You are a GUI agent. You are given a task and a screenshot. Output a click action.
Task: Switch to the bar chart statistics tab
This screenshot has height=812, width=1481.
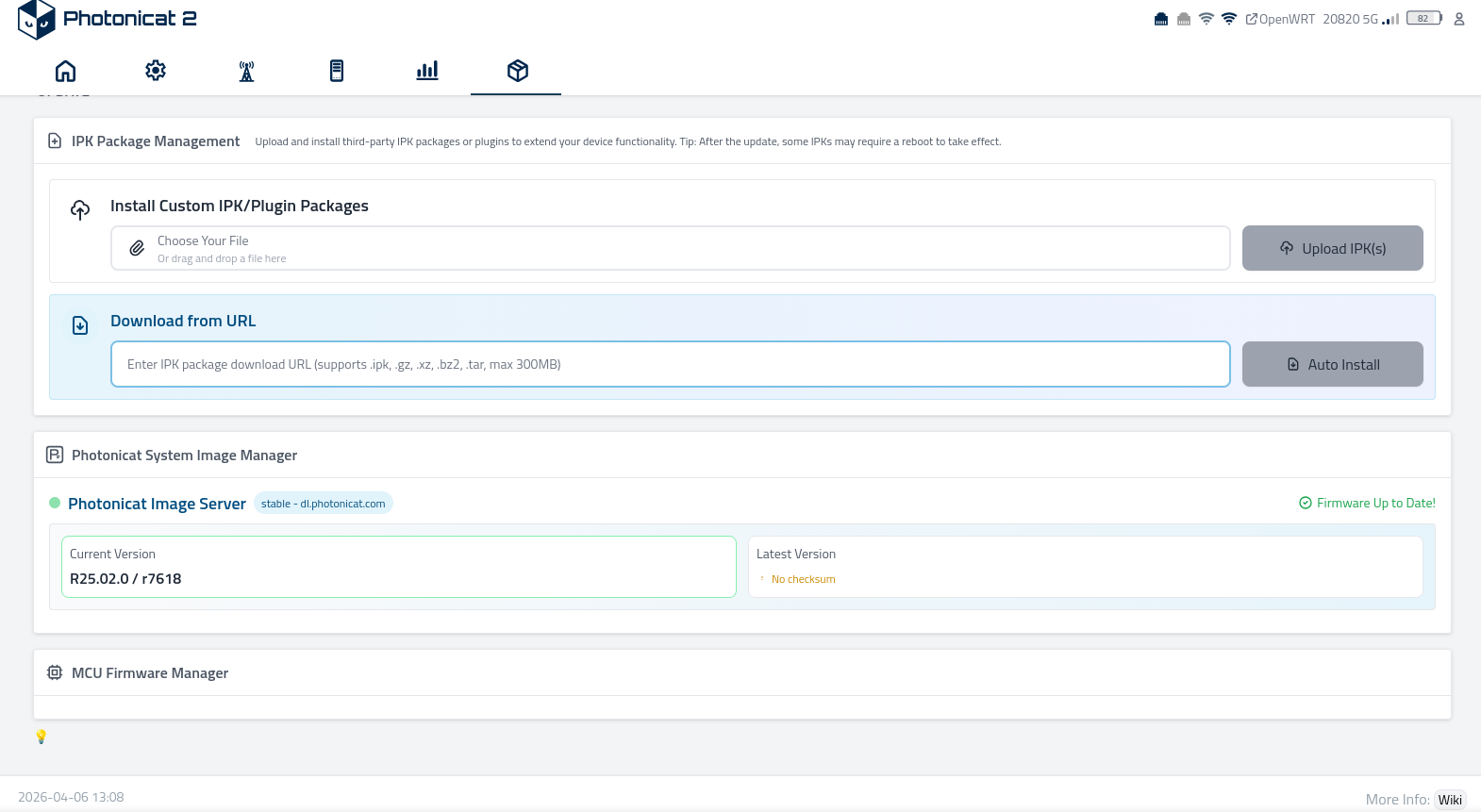(x=427, y=71)
